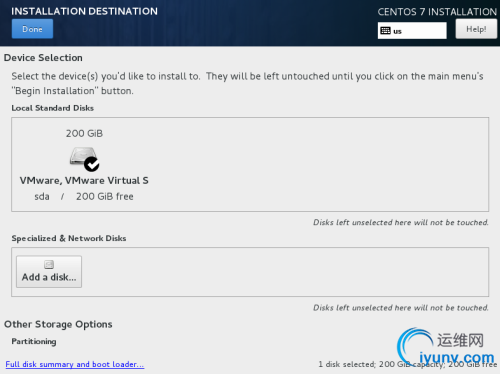Image resolution: width=500 pixels, height=374 pixels.
Task: Click the CENTOS 7 INSTALLATION title
Action: click(437, 12)
